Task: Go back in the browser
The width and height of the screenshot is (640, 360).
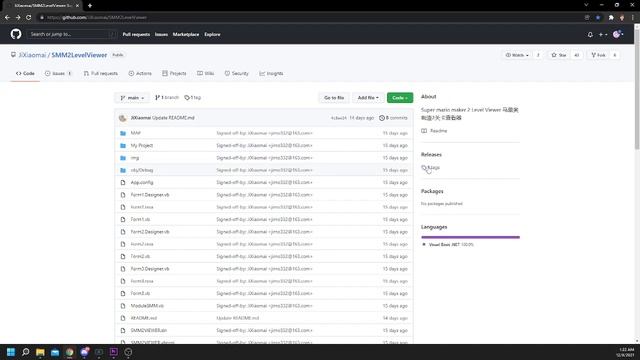Action: (x=7, y=18)
